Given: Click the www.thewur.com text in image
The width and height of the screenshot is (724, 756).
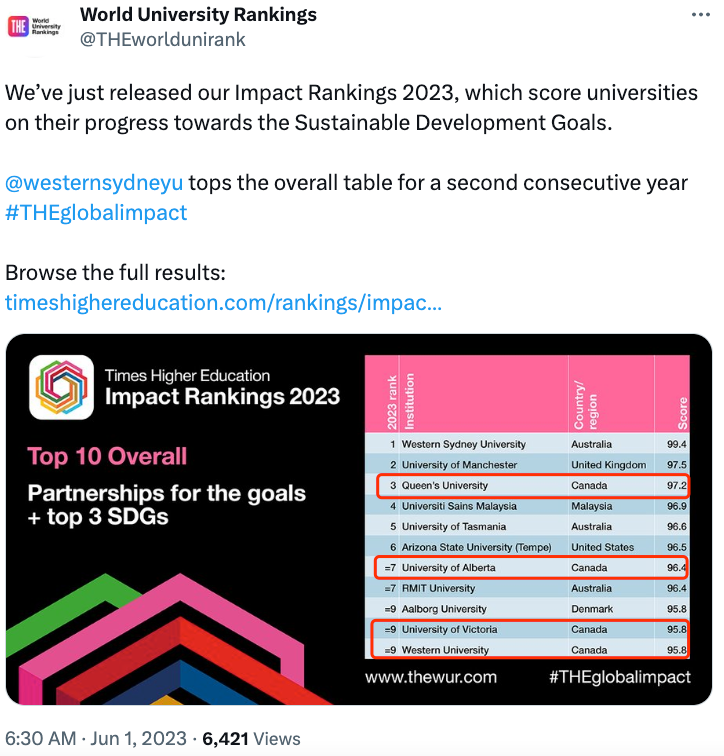Looking at the screenshot, I should pyautogui.click(x=431, y=677).
